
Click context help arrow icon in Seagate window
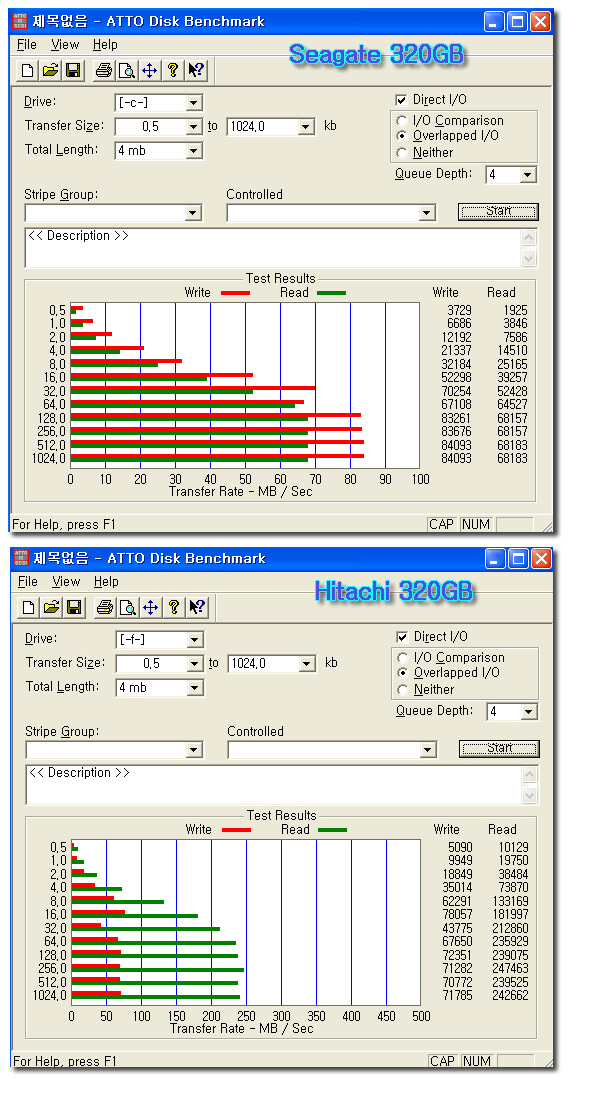click(196, 70)
